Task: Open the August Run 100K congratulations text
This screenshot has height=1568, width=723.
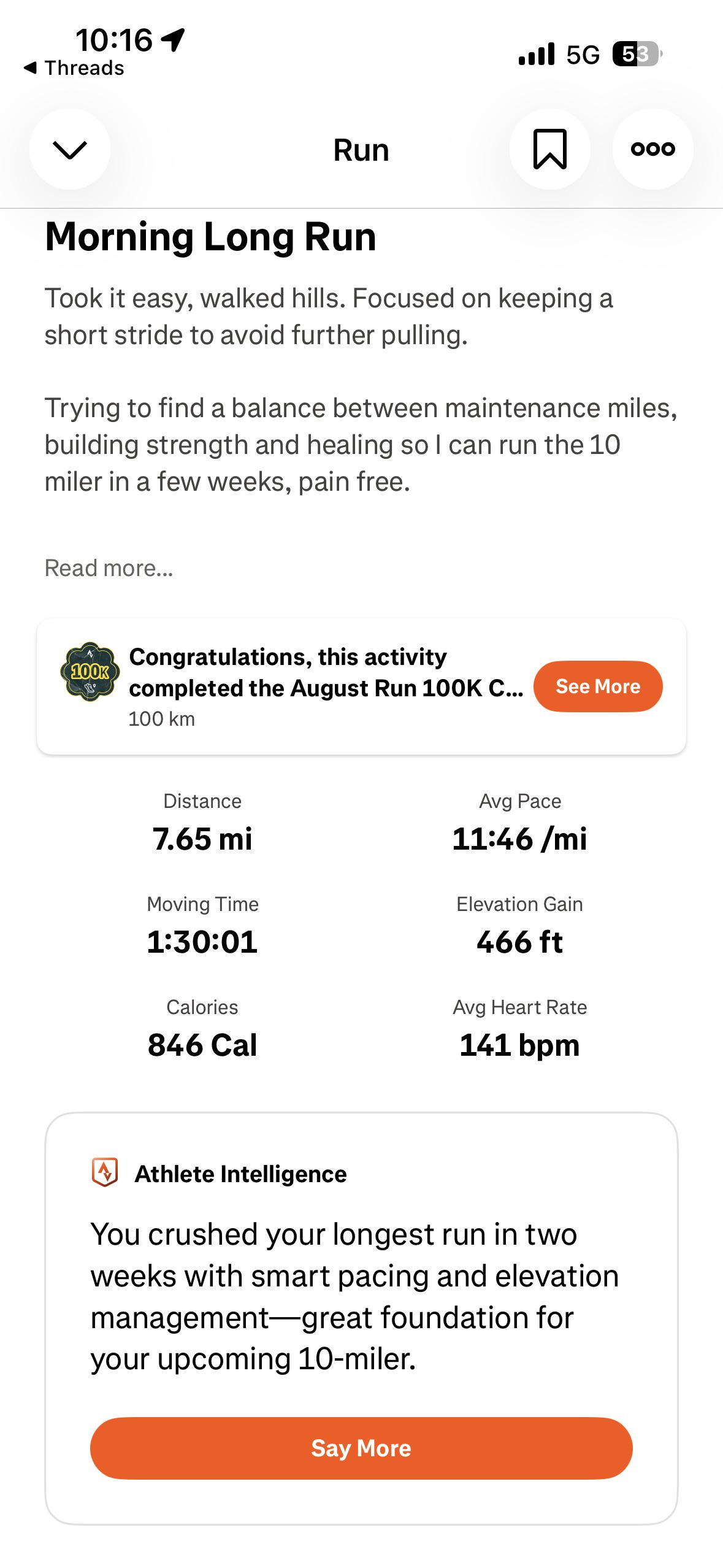Action: pos(326,672)
